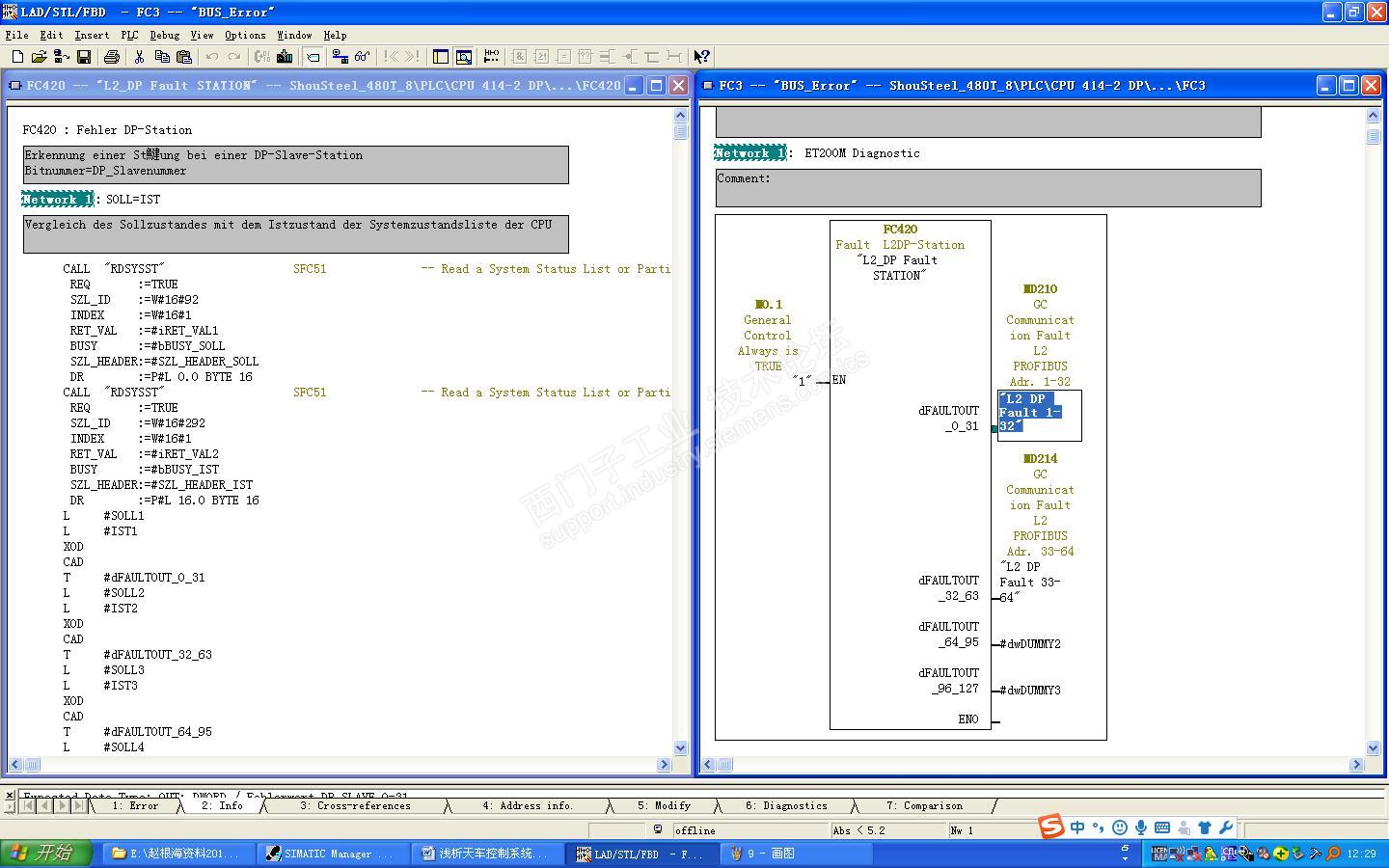Open the Help menu
The height and width of the screenshot is (868, 1389).
335,35
